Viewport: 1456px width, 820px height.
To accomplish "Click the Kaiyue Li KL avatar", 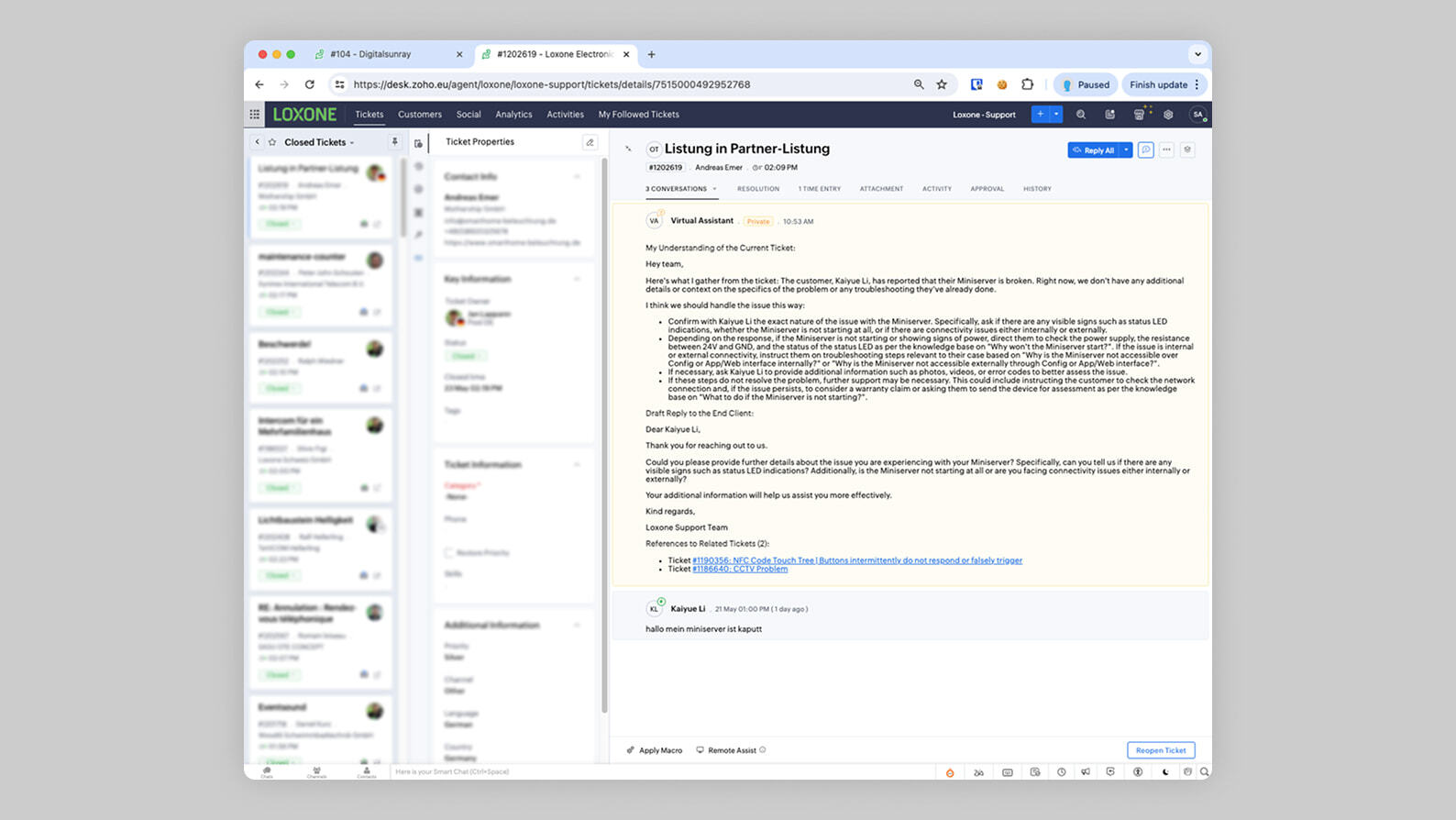I will 654,609.
